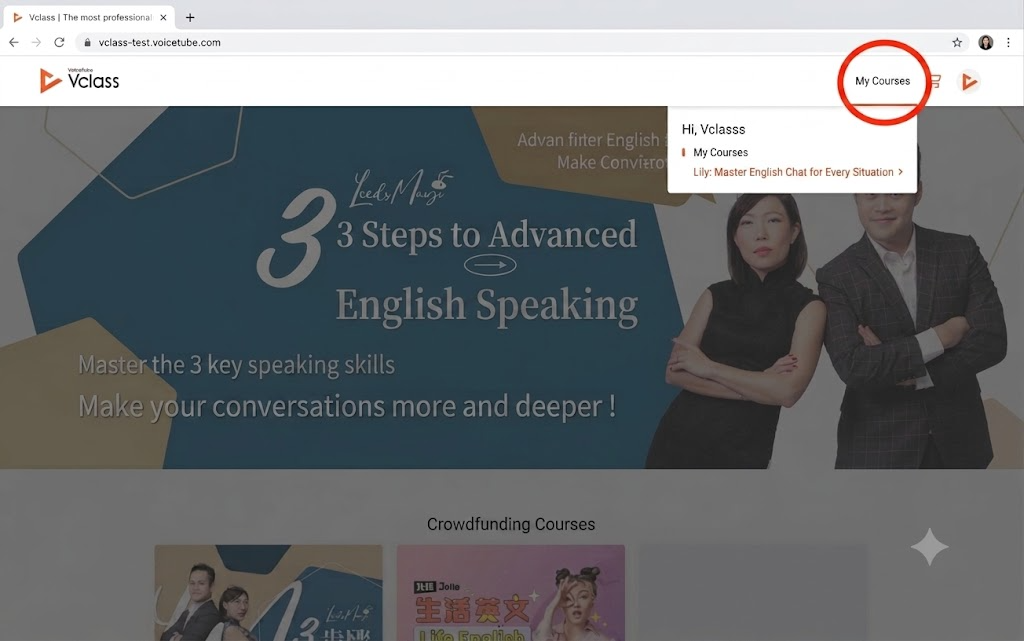Open Chrome's three-dot menu

pyautogui.click(x=1008, y=42)
